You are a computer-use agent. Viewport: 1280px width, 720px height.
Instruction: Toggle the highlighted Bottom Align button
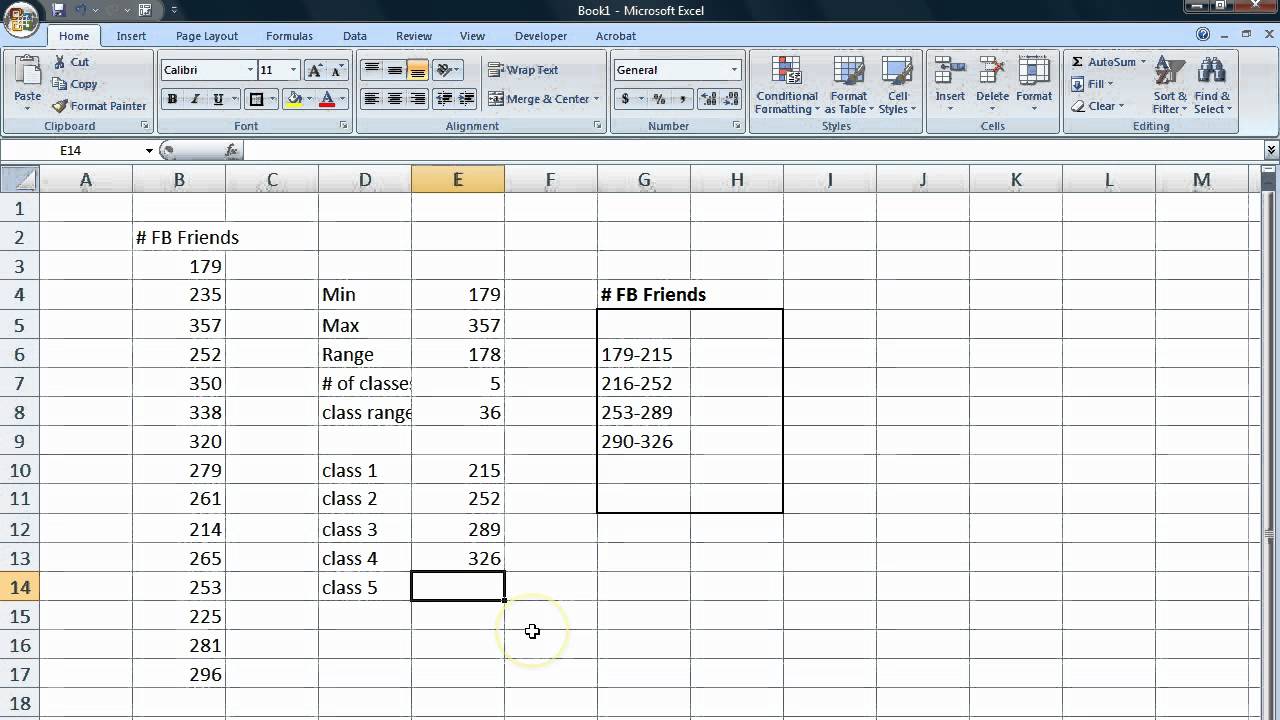[418, 70]
